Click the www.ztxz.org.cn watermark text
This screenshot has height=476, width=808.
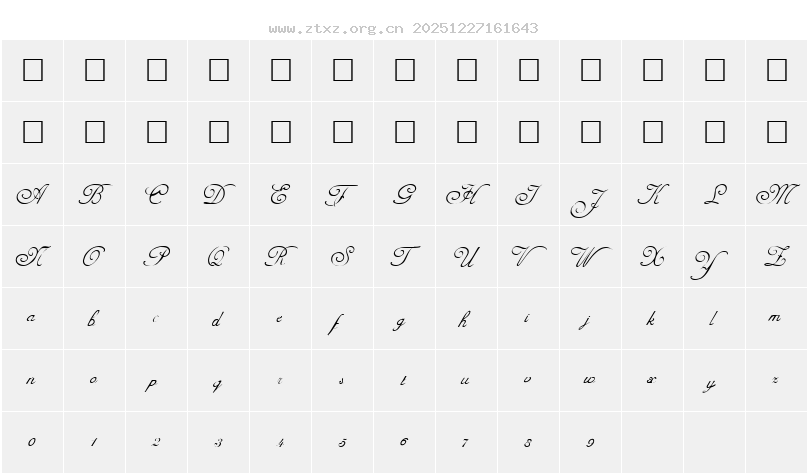pyautogui.click(x=336, y=28)
